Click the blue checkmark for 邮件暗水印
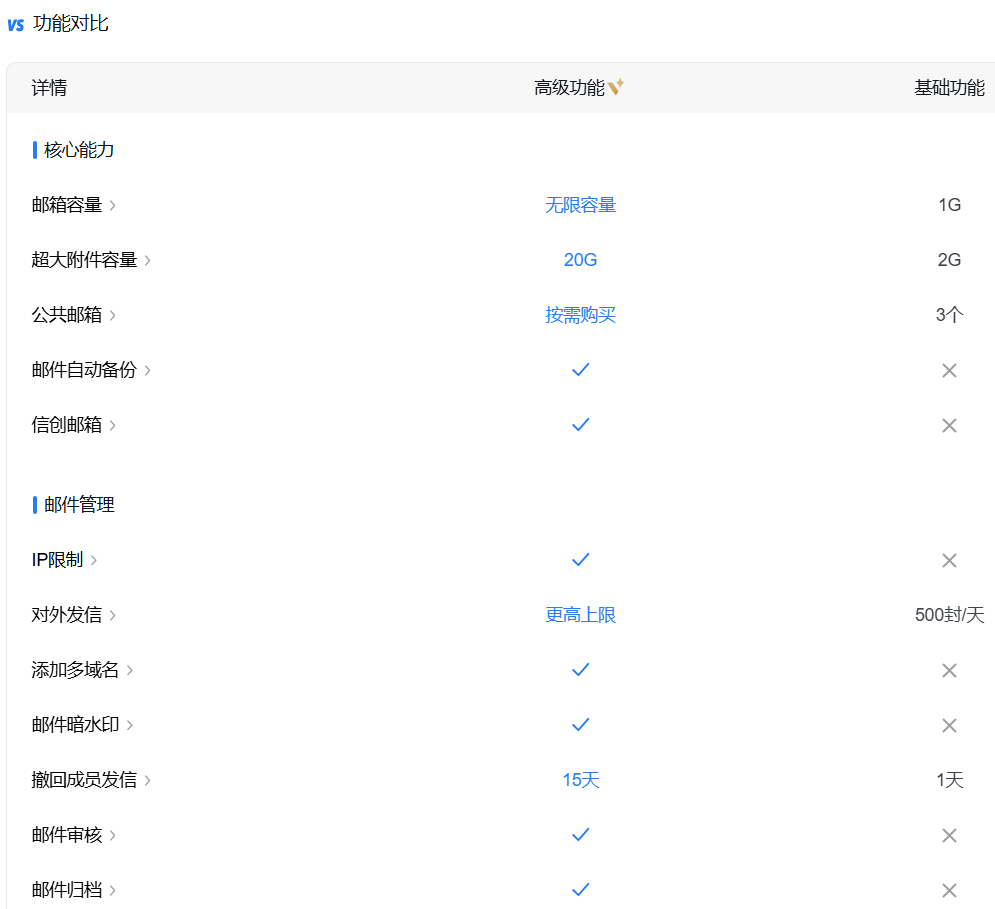This screenshot has width=995, height=909. pos(580,725)
